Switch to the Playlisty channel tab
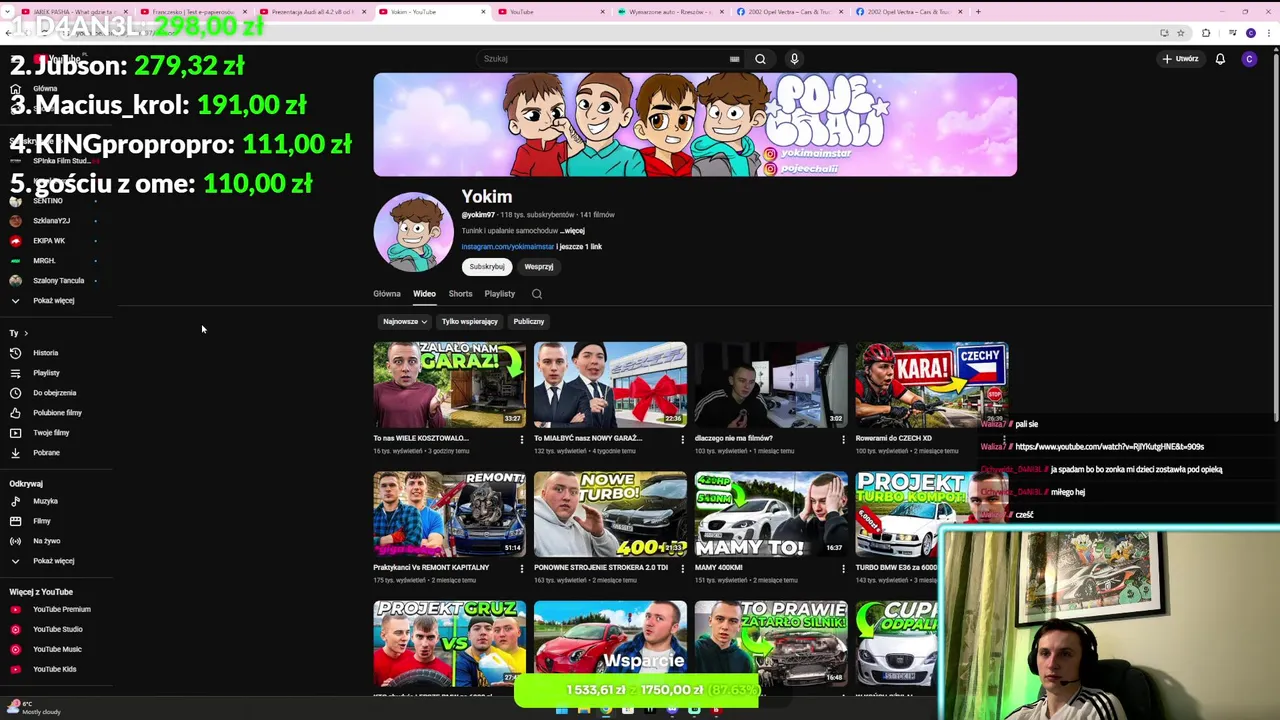 [x=499, y=294]
